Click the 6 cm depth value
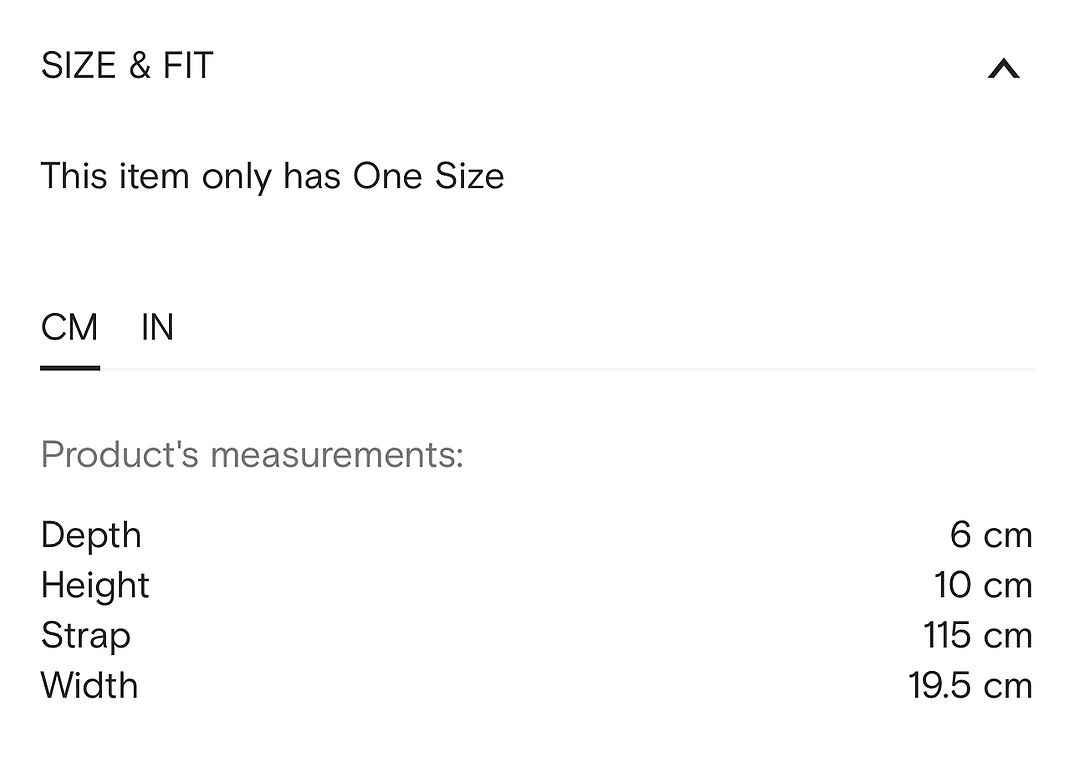 tap(991, 535)
